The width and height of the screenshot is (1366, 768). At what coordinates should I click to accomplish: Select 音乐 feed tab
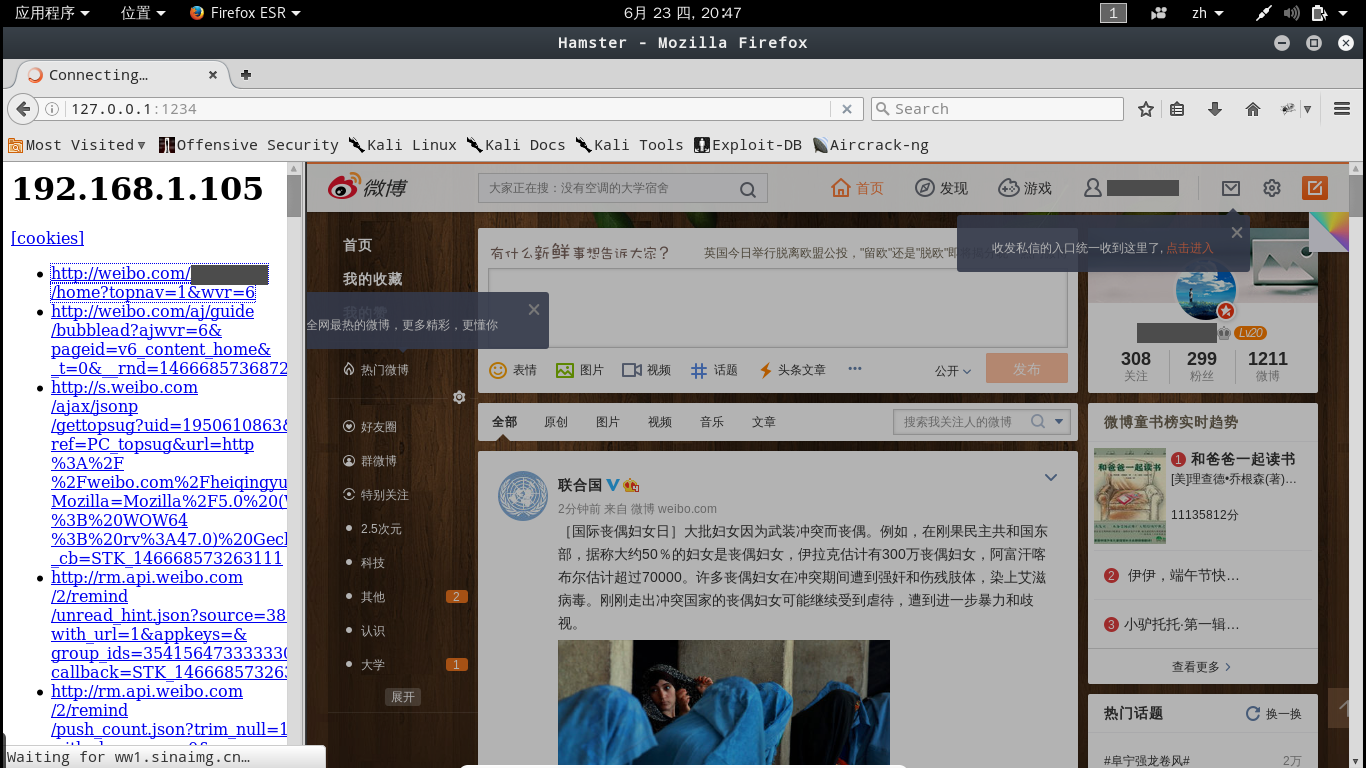pos(712,422)
